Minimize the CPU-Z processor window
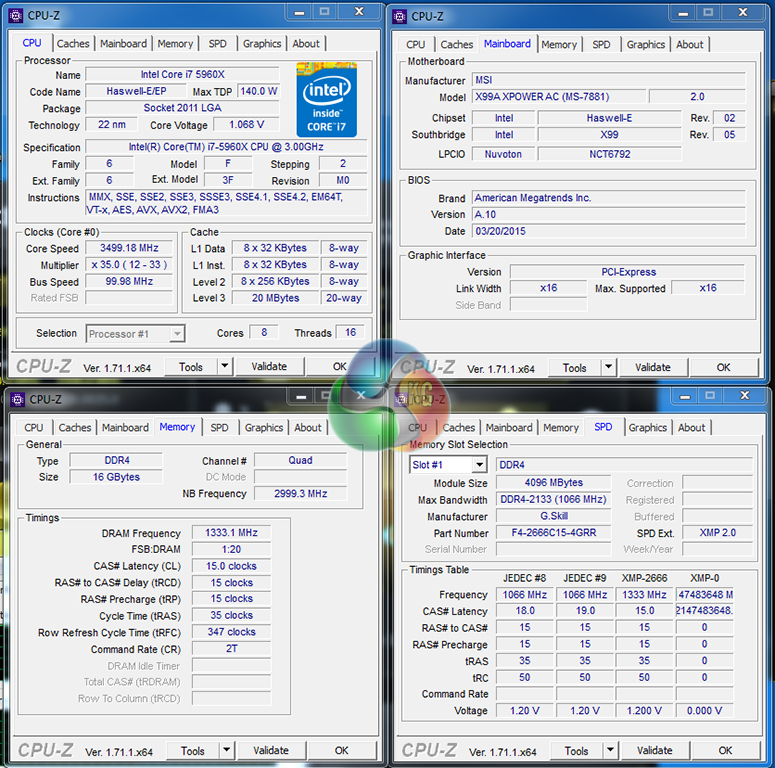 click(297, 14)
